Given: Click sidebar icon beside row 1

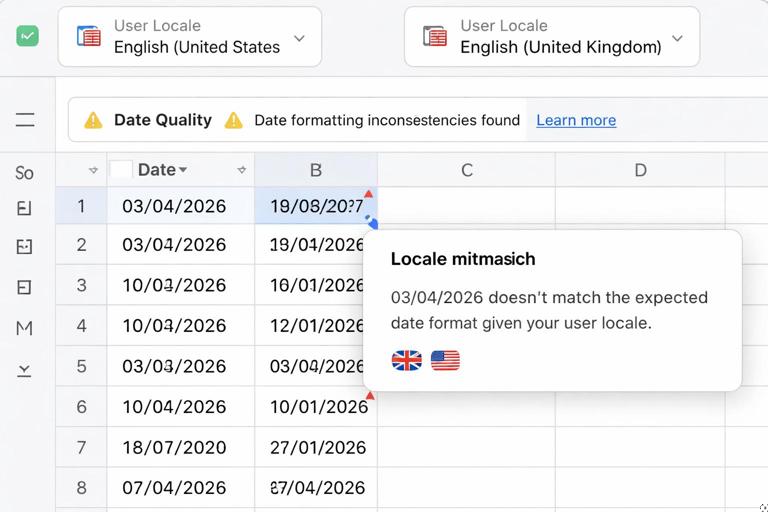Looking at the screenshot, I should tap(24, 208).
